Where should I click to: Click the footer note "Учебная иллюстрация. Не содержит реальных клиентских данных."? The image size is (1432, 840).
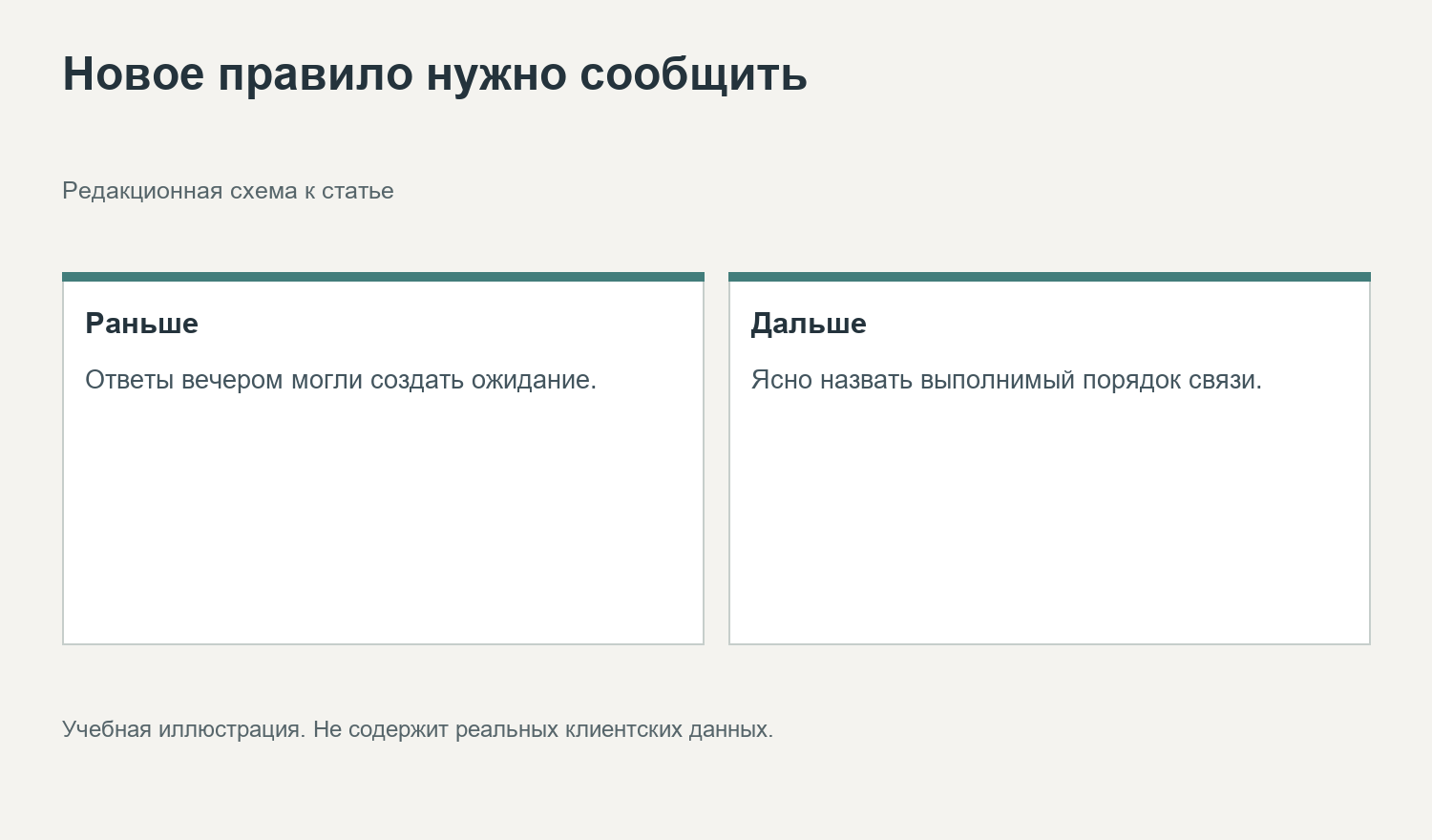click(x=418, y=729)
